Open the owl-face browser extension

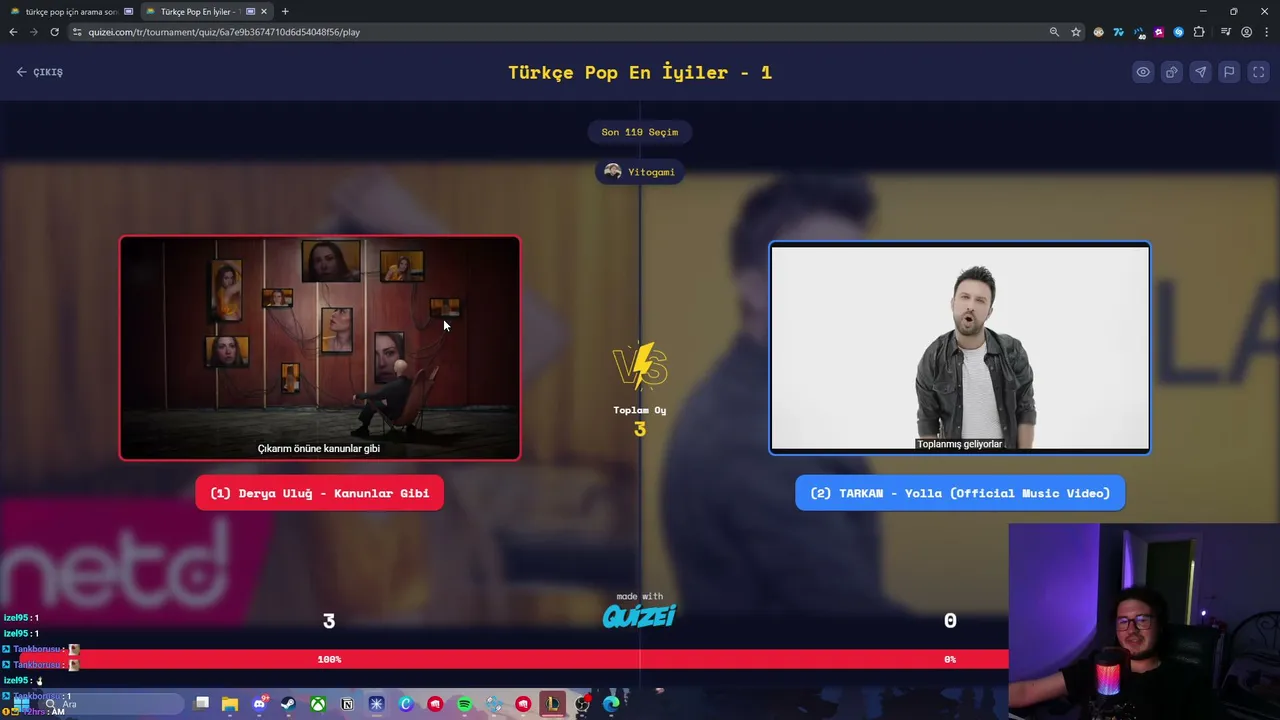click(x=1099, y=32)
